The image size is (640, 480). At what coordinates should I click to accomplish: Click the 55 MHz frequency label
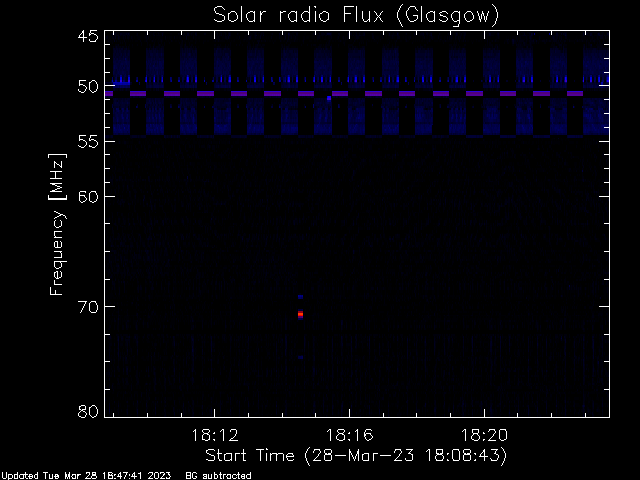pyautogui.click(x=88, y=141)
